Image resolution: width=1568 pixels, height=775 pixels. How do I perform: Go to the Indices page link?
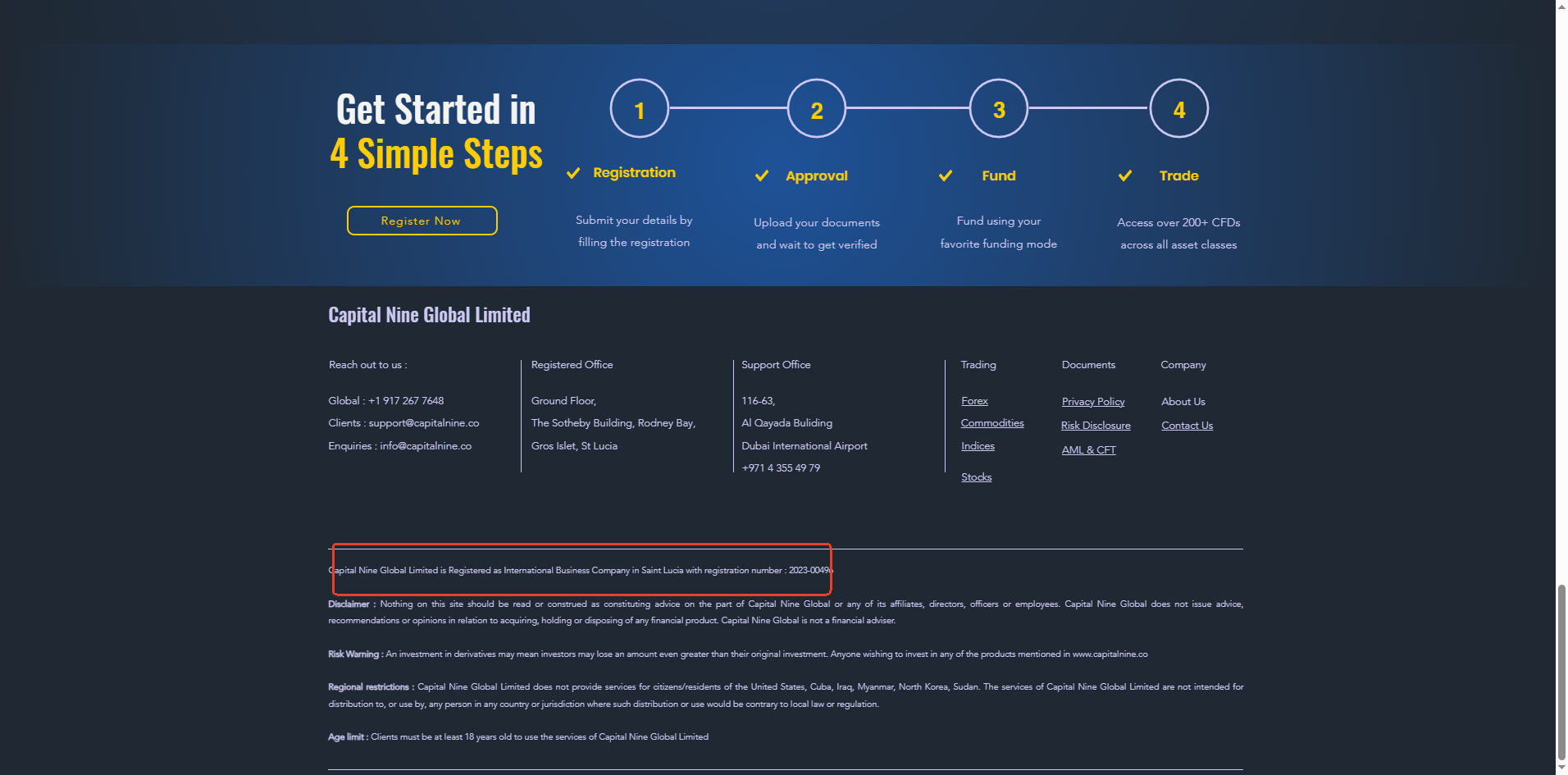click(978, 446)
